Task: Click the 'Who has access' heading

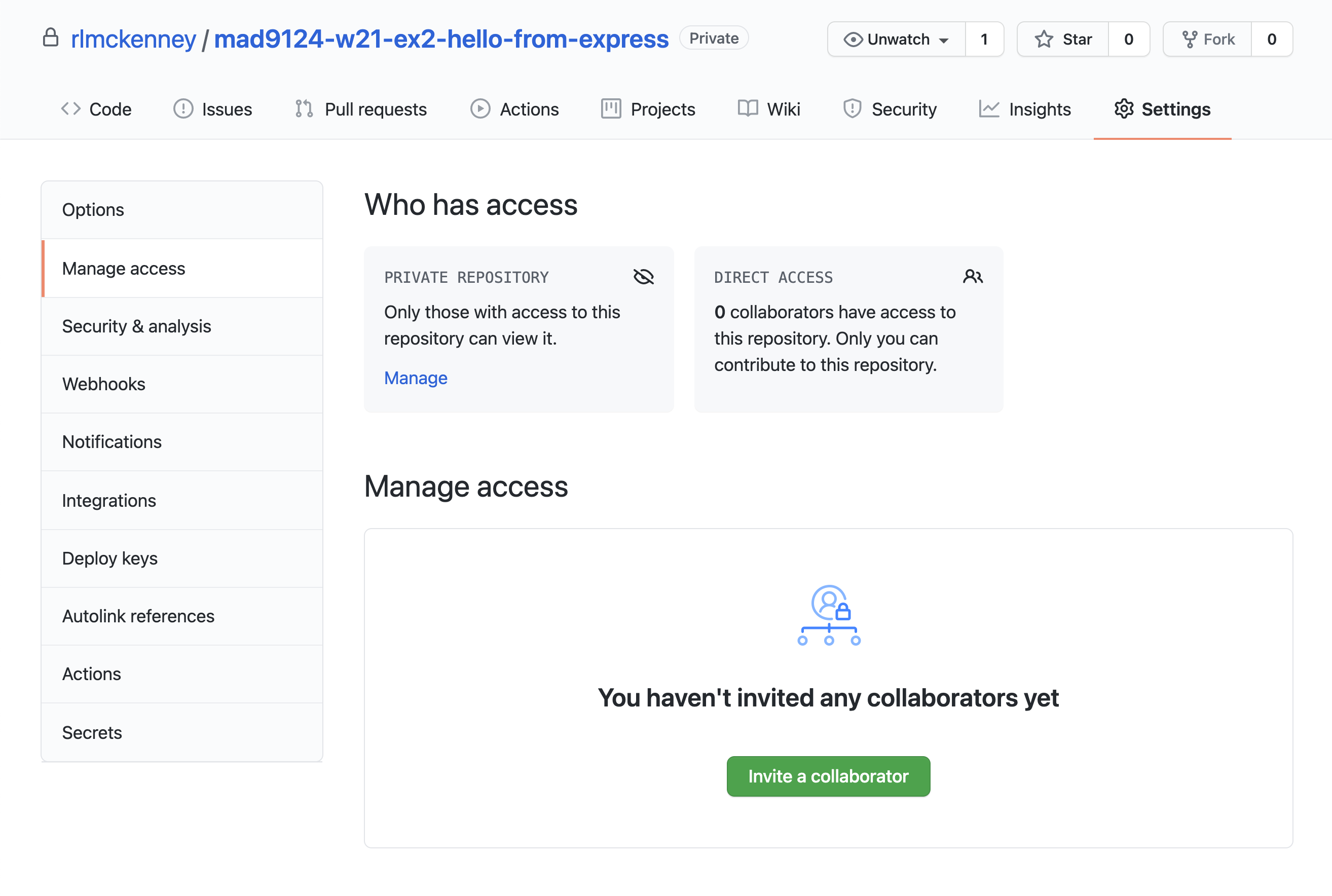Action: tap(471, 205)
